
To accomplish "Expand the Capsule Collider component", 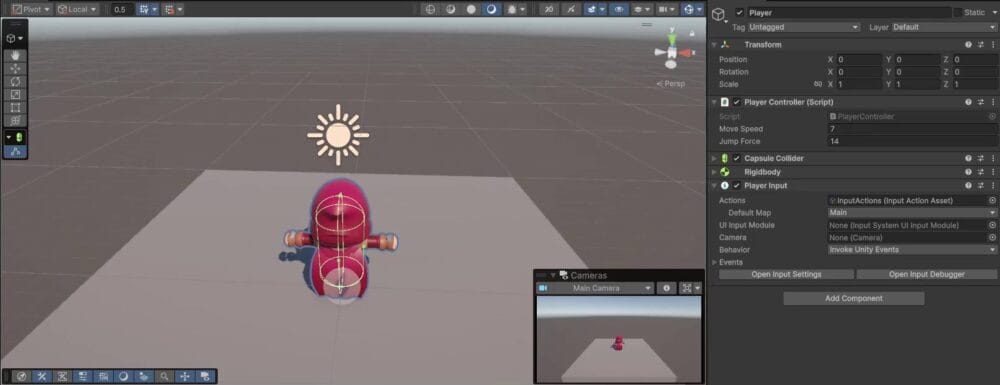I will click(714, 158).
